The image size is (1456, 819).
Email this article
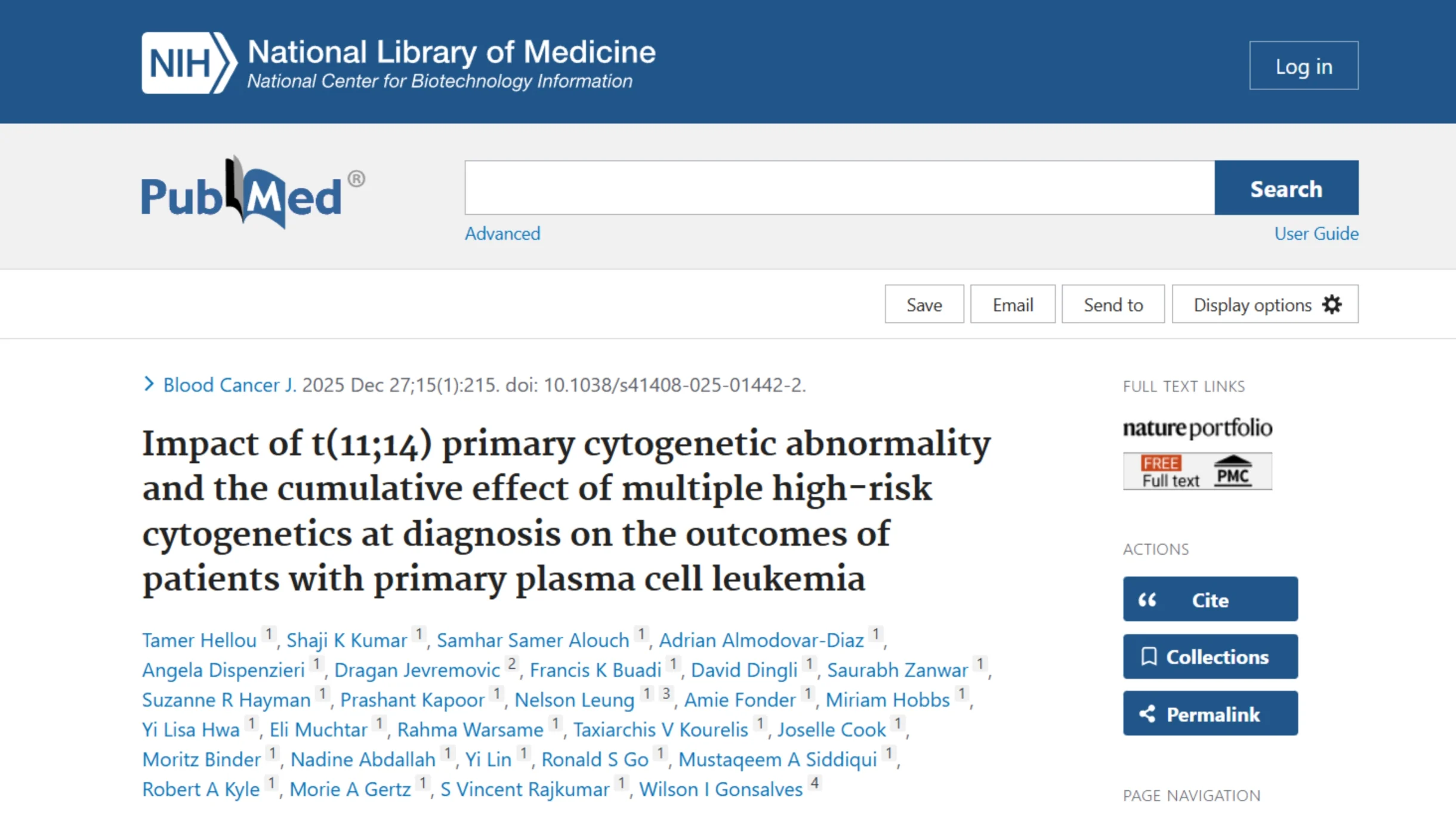coord(1013,304)
